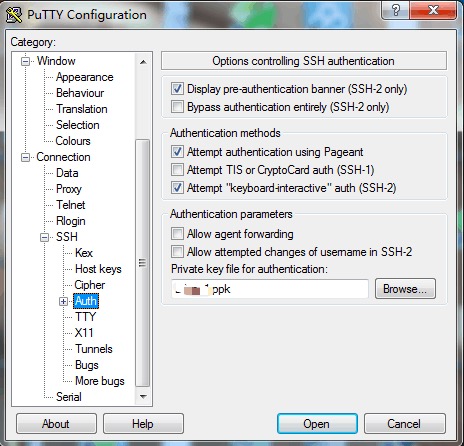Collapse the SSH tree node
464x446 pixels.
[44, 237]
